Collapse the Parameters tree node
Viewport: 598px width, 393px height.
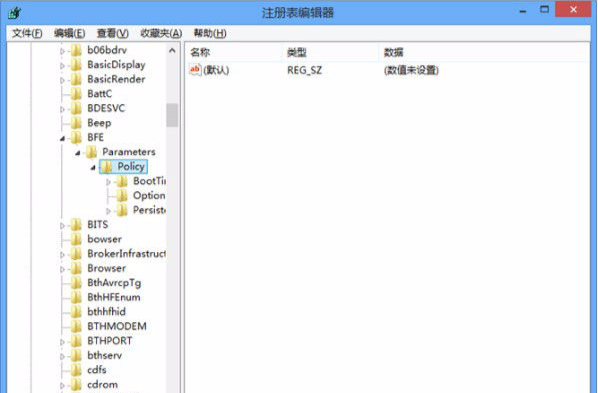[78, 153]
